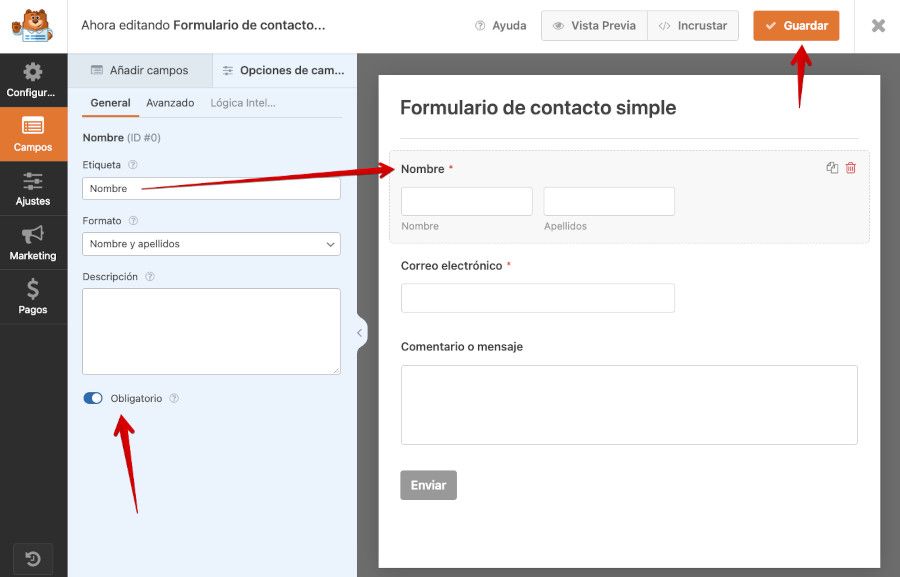Click the Formato help tooltip icon
The width and height of the screenshot is (900, 577).
[133, 220]
